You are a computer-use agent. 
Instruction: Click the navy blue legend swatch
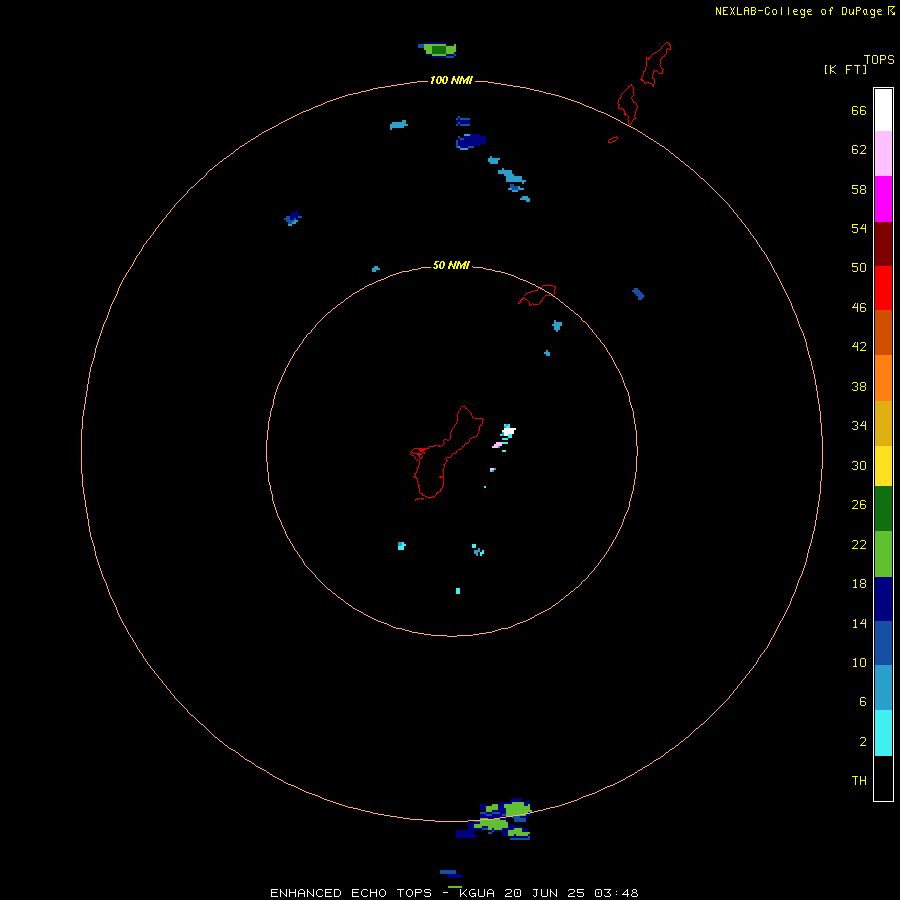coord(883,599)
